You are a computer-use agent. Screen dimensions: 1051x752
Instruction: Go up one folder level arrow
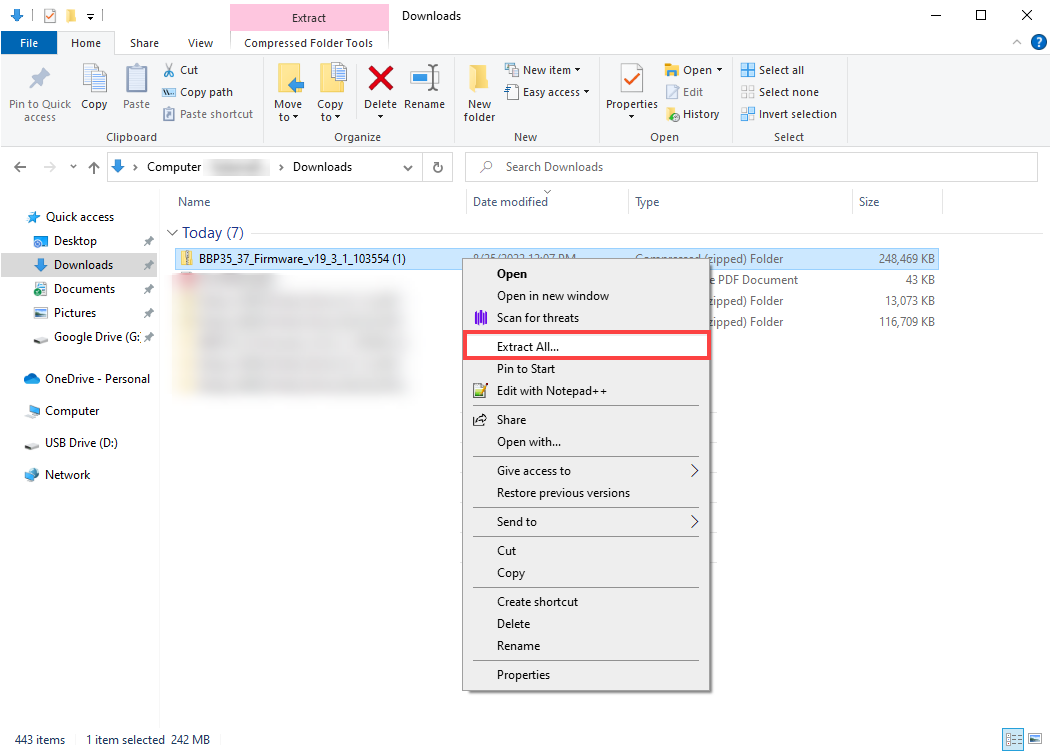(94, 168)
